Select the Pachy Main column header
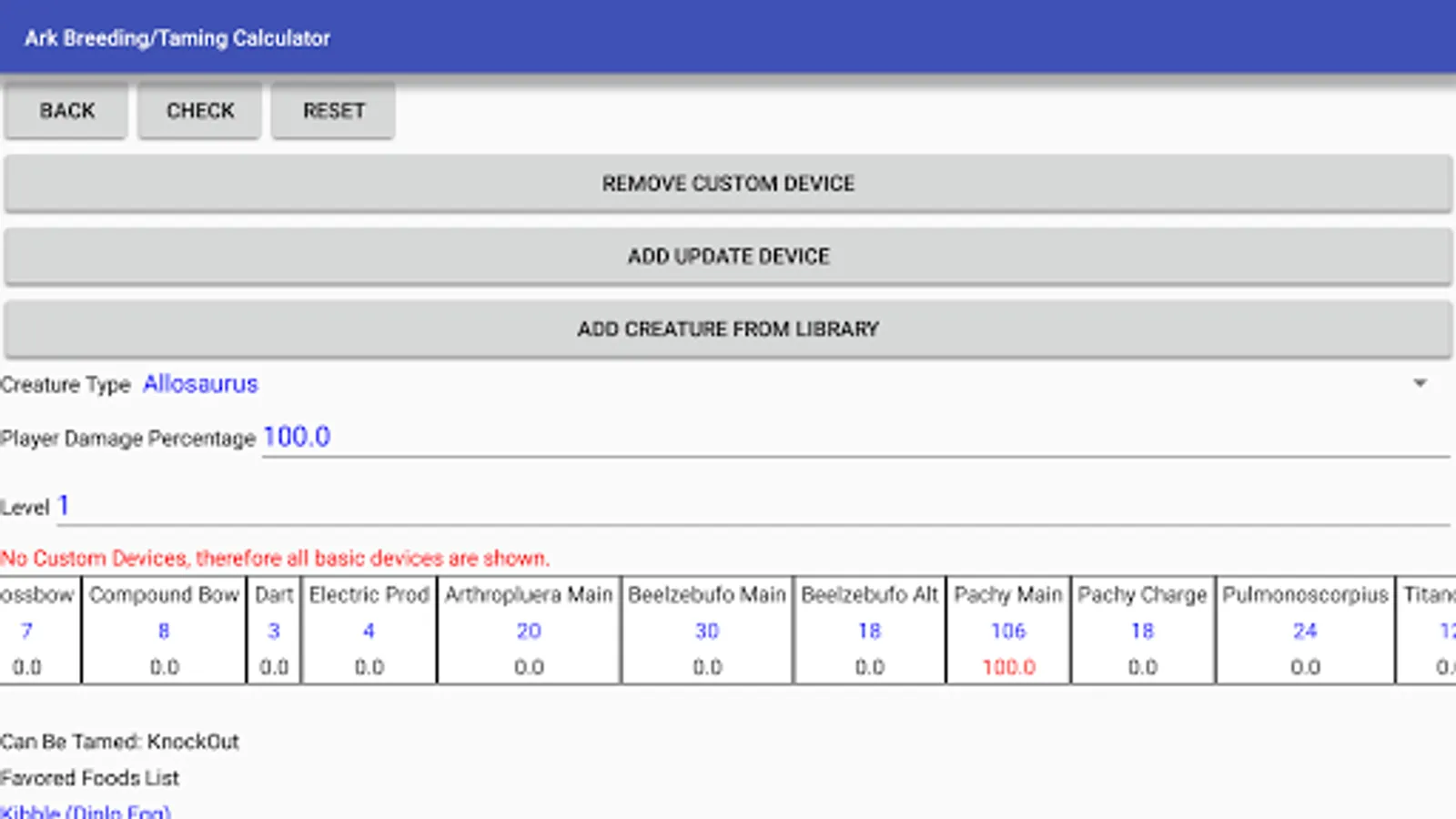 pyautogui.click(x=1008, y=594)
